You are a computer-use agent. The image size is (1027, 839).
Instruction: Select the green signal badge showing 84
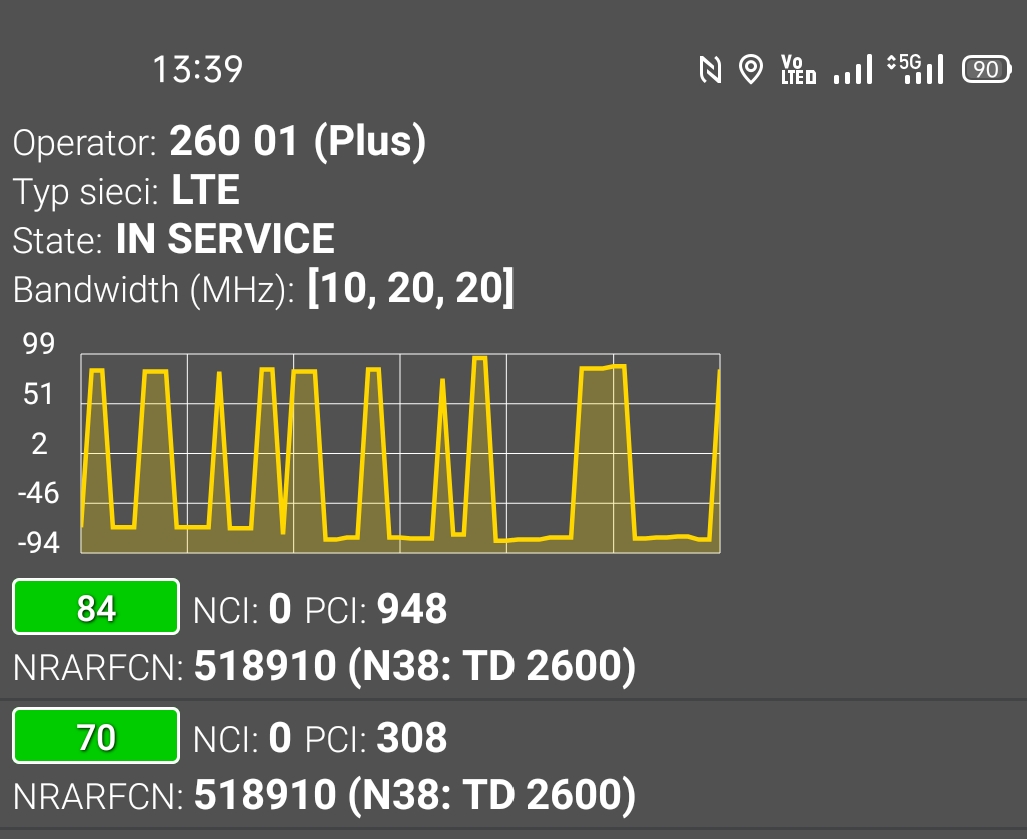coord(96,607)
